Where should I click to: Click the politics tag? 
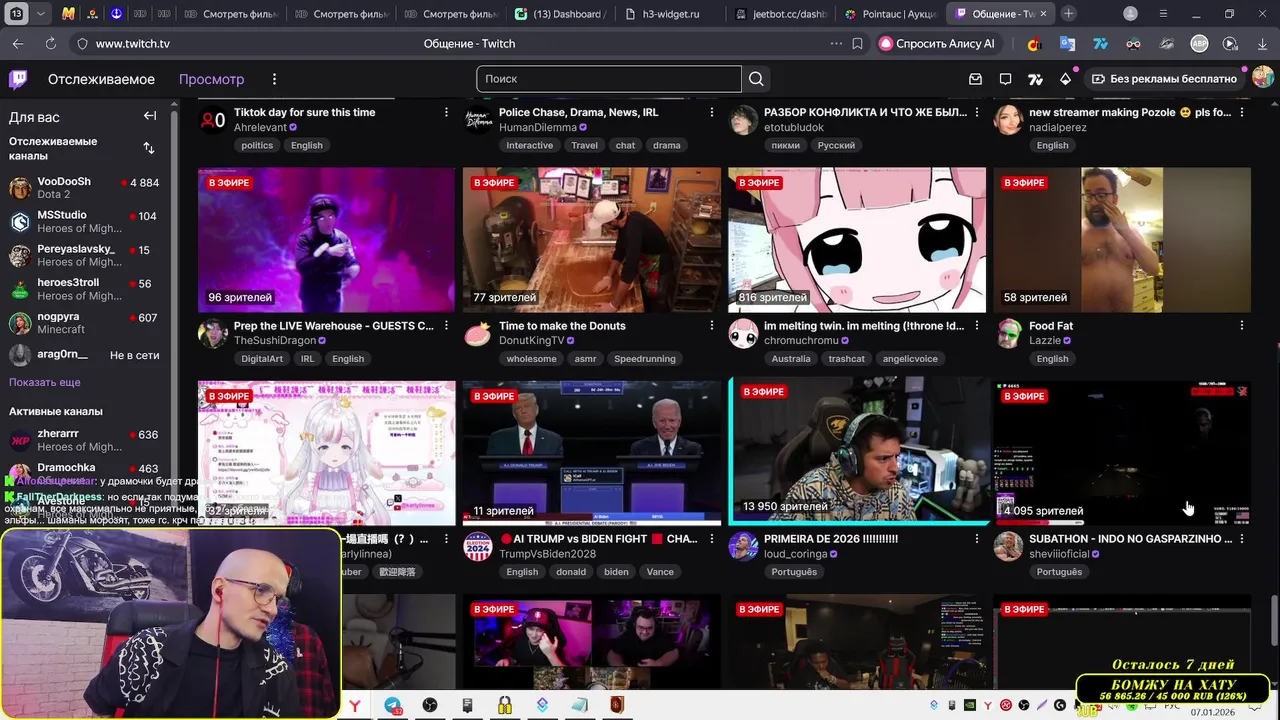(x=257, y=145)
